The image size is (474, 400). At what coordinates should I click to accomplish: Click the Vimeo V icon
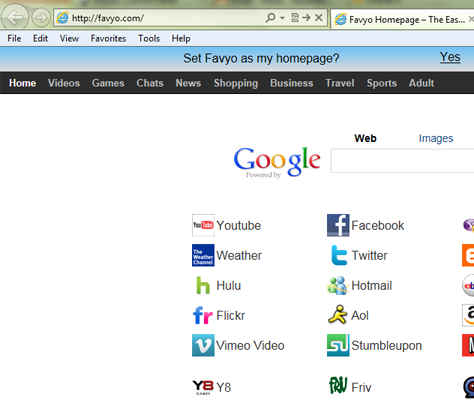click(x=203, y=345)
